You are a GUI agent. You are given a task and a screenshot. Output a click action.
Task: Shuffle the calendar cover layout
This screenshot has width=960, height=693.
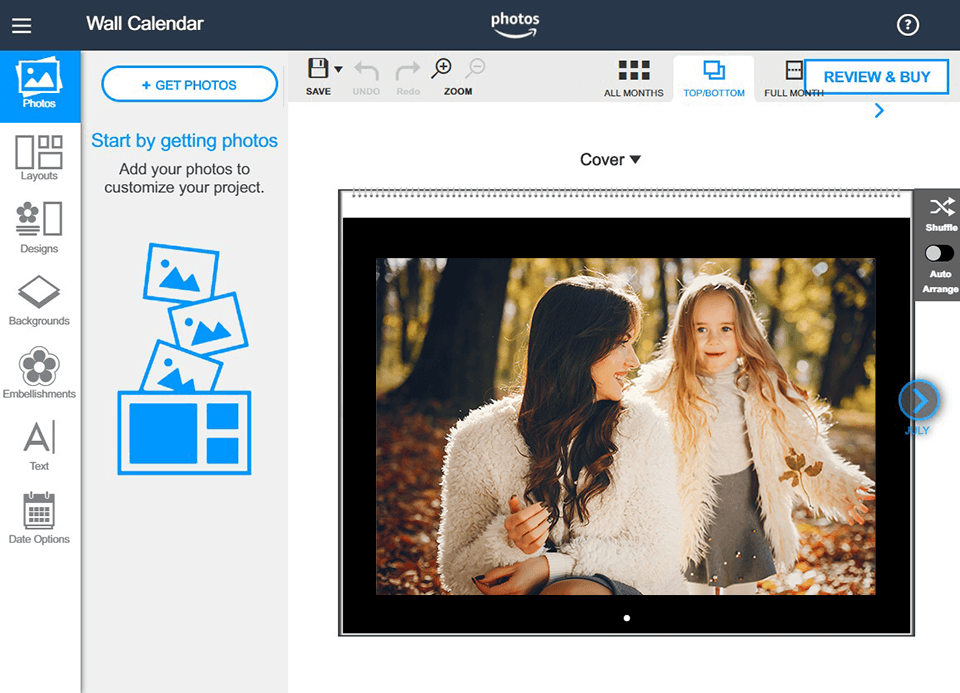coord(940,211)
